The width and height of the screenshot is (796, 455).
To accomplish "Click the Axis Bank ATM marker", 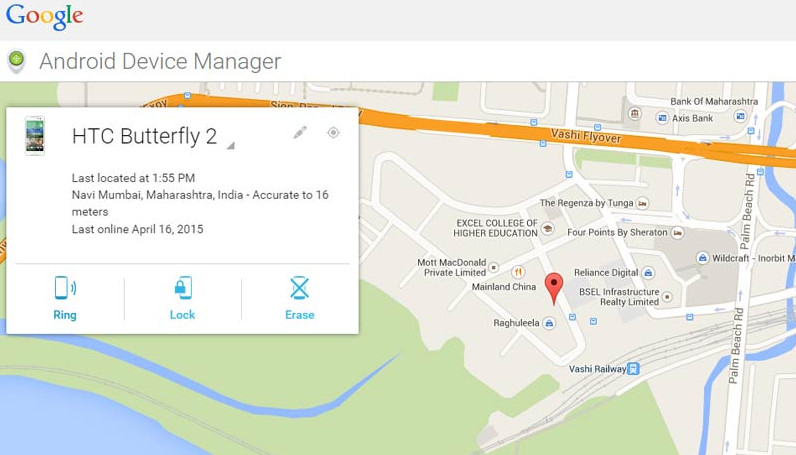I will [662, 118].
